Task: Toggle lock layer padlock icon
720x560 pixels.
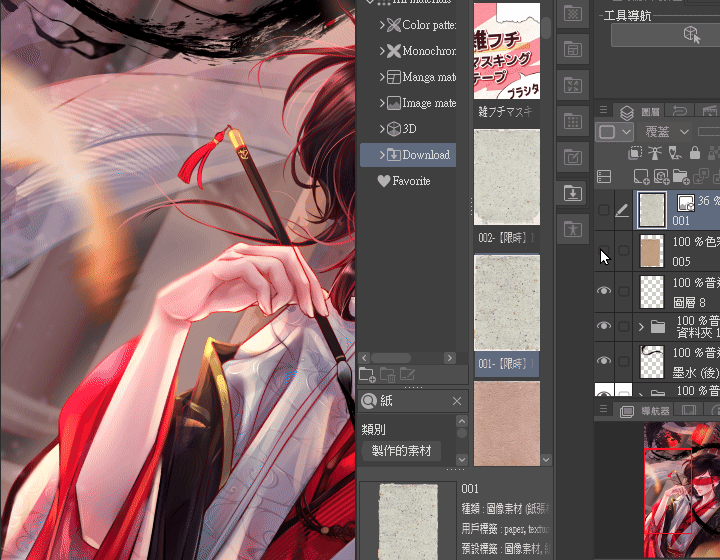Action: (695, 153)
